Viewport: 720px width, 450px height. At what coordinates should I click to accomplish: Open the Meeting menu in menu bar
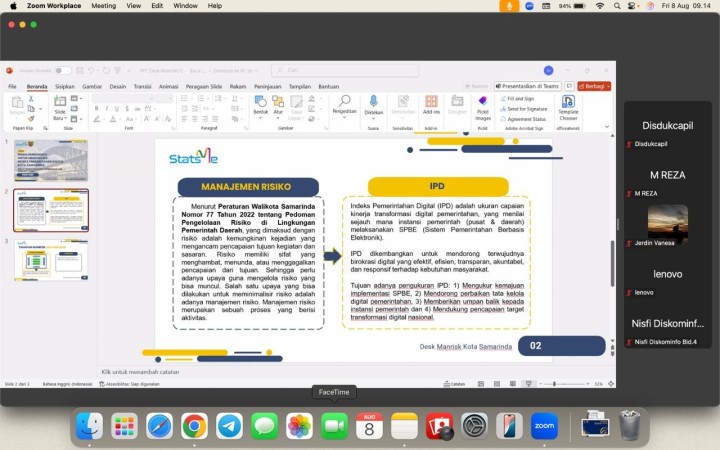[103, 6]
